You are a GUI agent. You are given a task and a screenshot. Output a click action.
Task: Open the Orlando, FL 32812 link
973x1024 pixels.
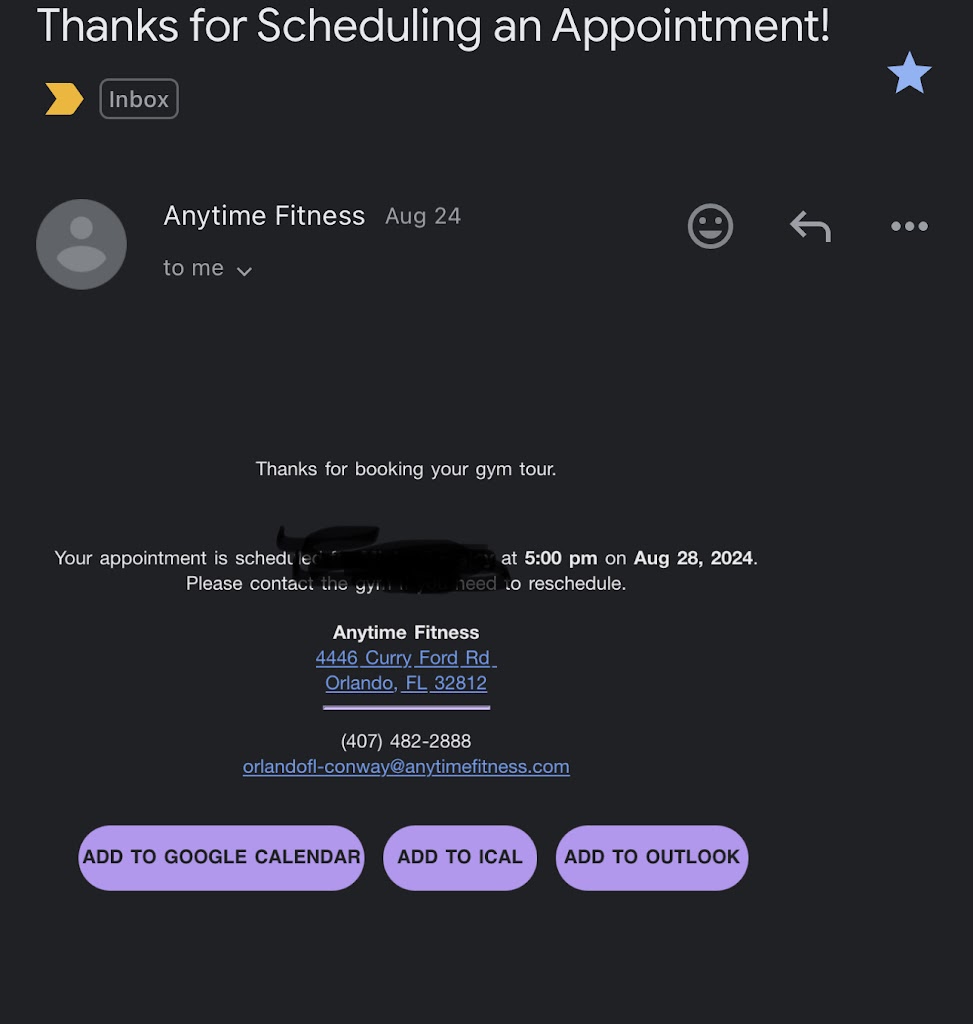pos(405,683)
